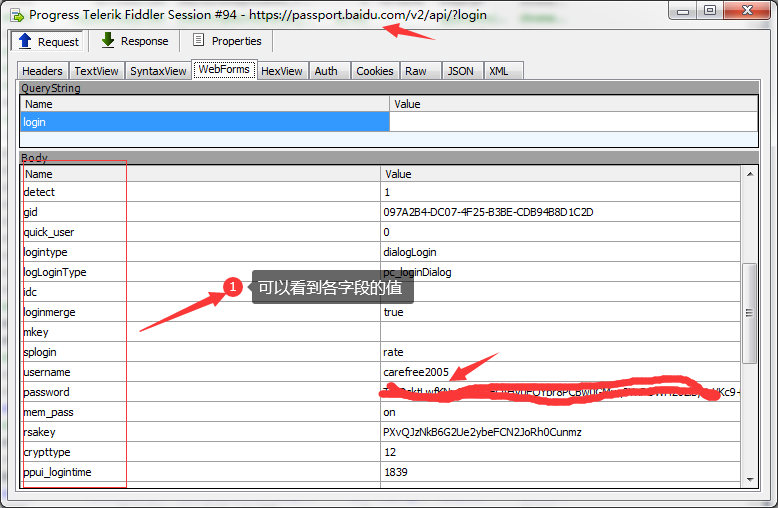
Task: Click the Fiddler session icon in title bar
Action: click(17, 15)
